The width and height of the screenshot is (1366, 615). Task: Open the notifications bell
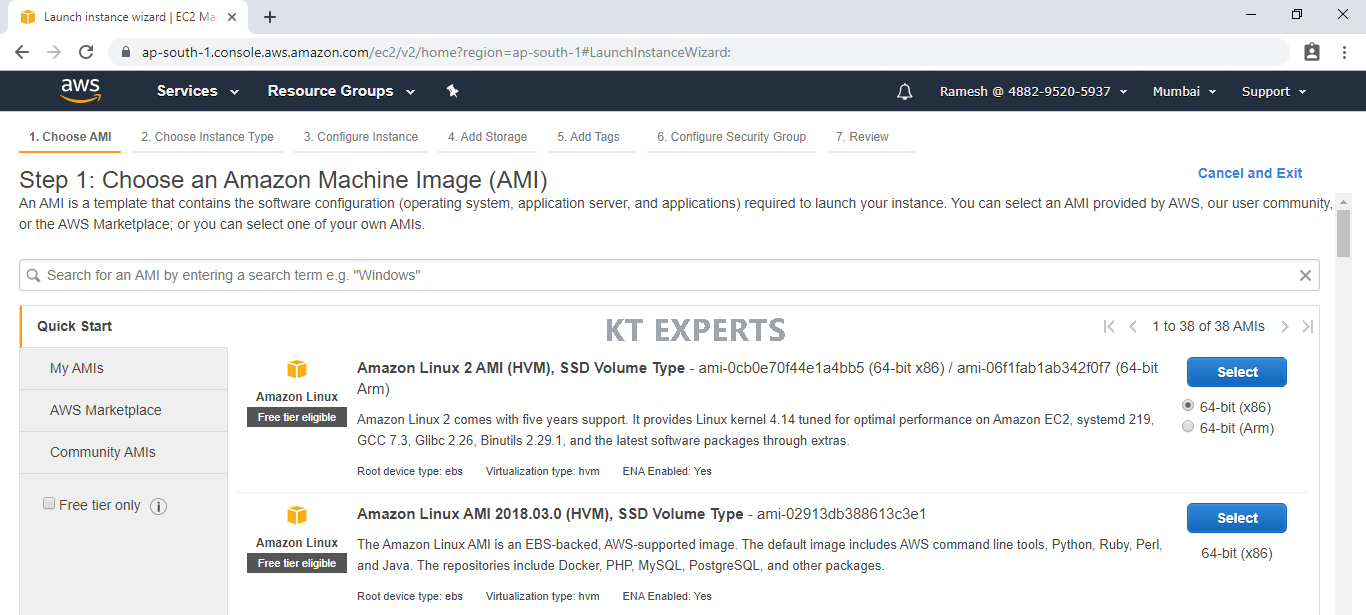click(905, 91)
